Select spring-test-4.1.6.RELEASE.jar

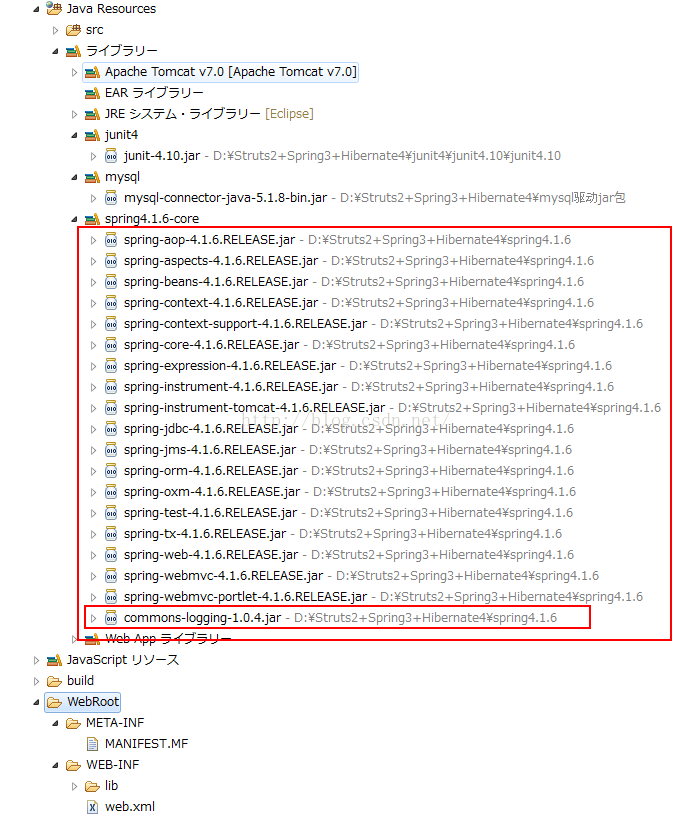click(x=210, y=513)
